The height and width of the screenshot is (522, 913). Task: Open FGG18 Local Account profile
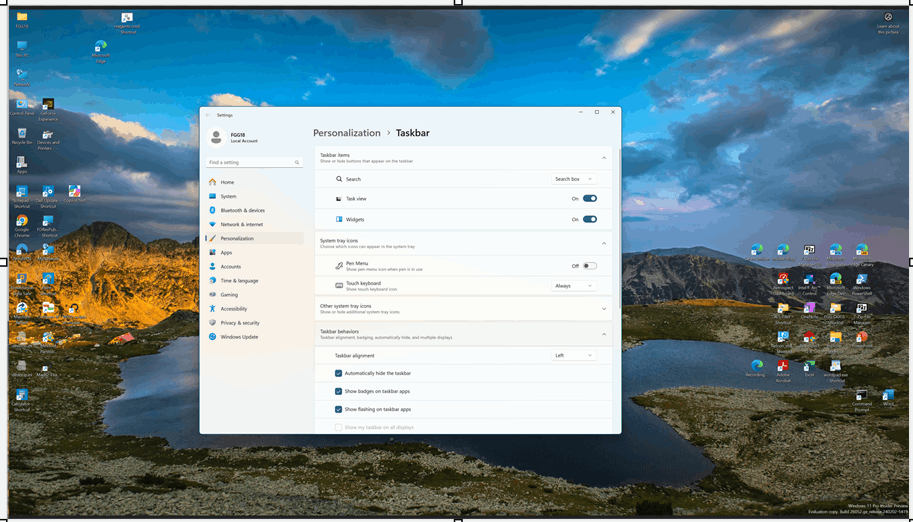233,137
